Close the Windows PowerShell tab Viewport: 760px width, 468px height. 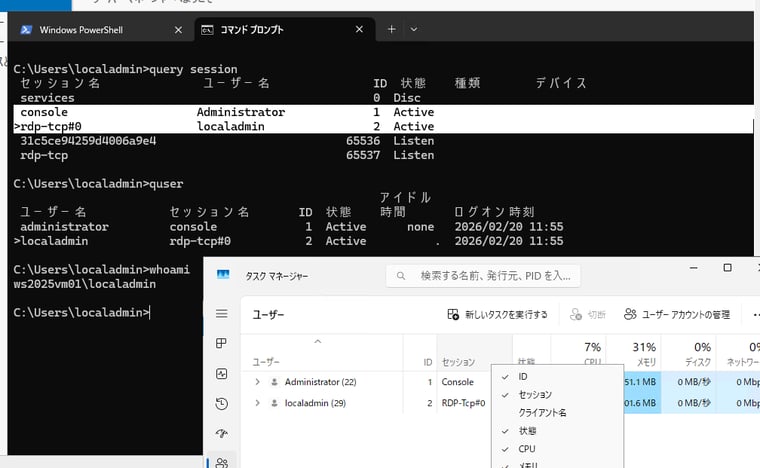point(178,30)
